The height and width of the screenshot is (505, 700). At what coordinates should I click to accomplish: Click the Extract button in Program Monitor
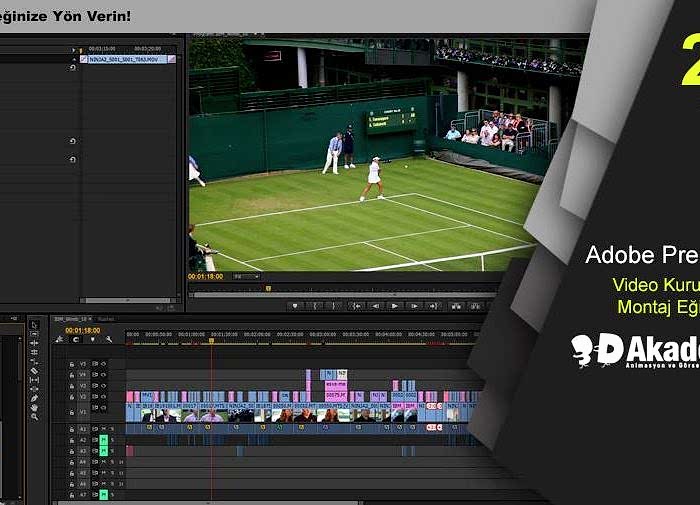click(x=475, y=306)
